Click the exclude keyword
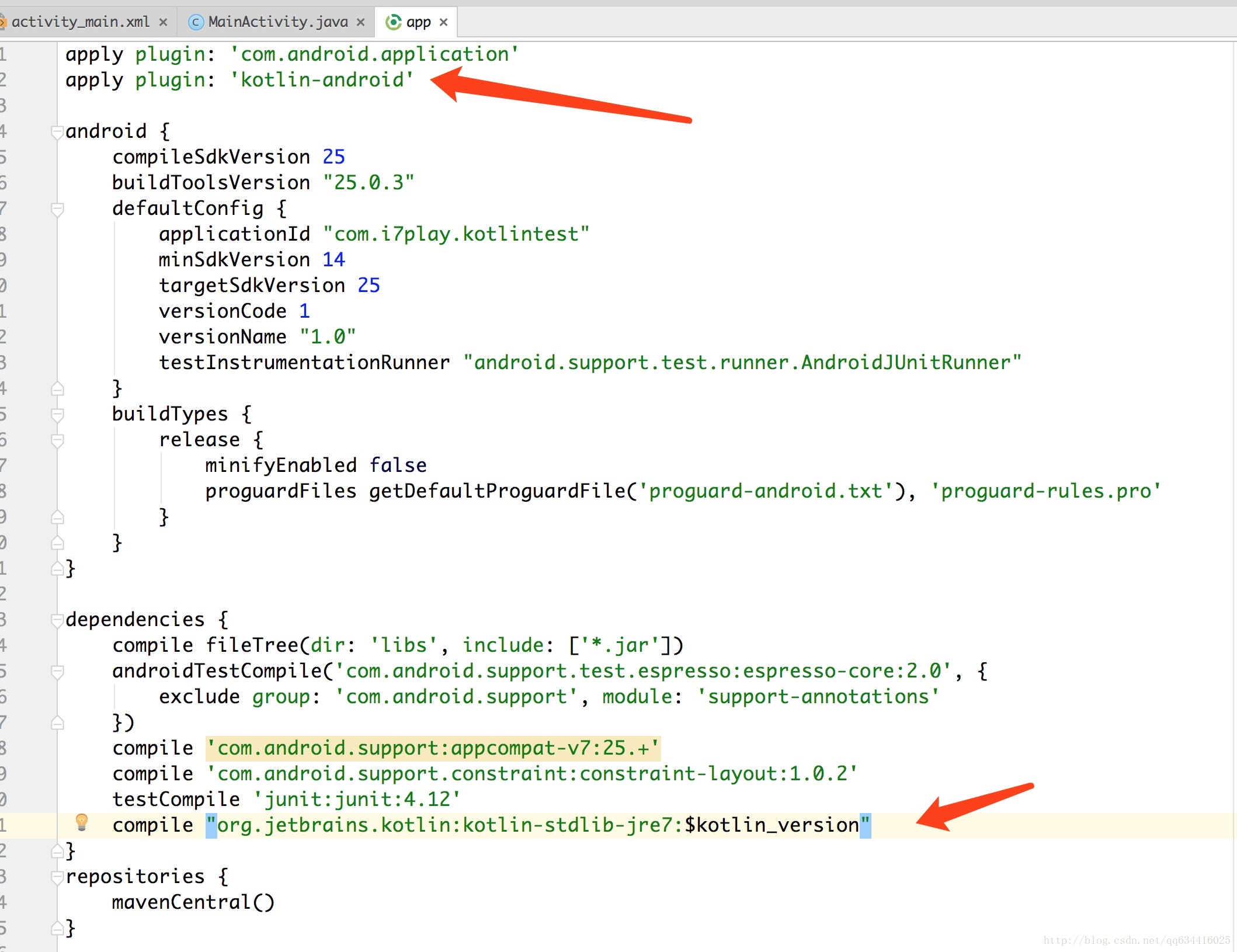This screenshot has width=1237, height=952. click(199, 697)
